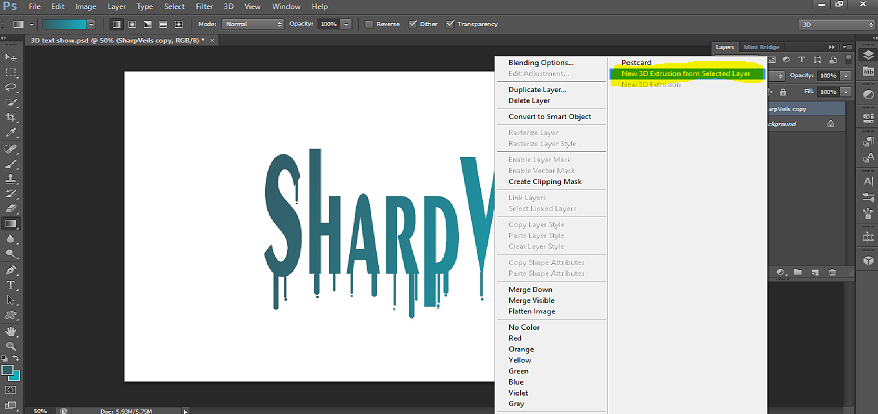Screen dimensions: 878x414
Task: Expand the gradient picker dropdown arrow
Action: [x=93, y=23]
